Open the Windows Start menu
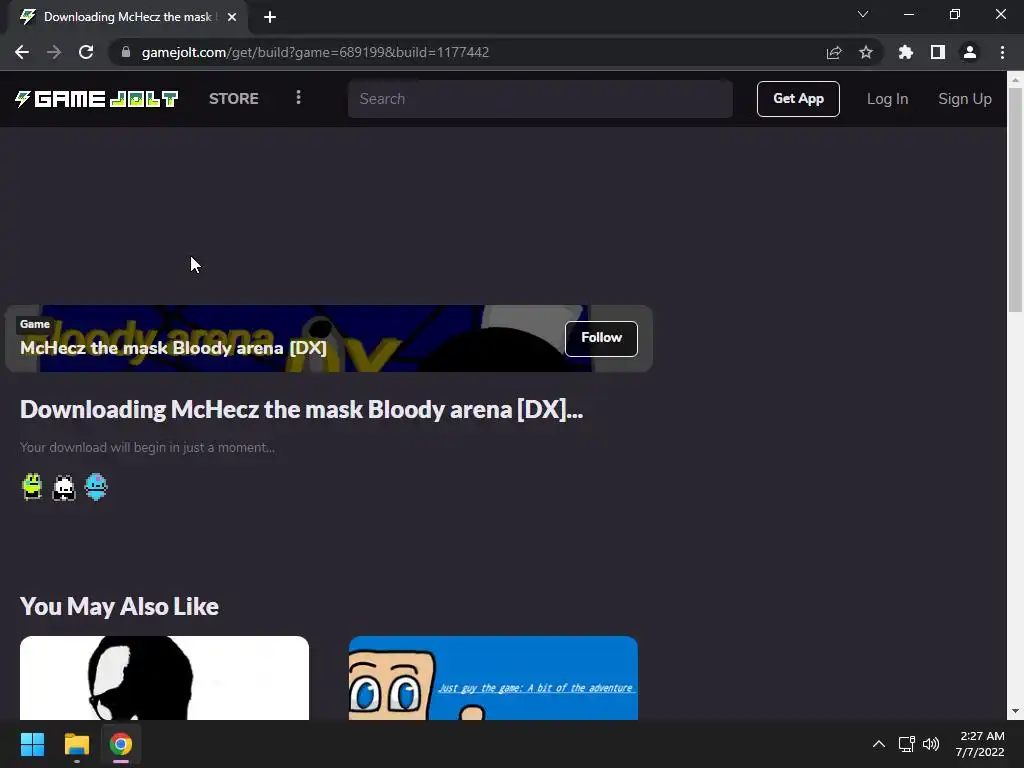The image size is (1024, 768). pos(32,744)
